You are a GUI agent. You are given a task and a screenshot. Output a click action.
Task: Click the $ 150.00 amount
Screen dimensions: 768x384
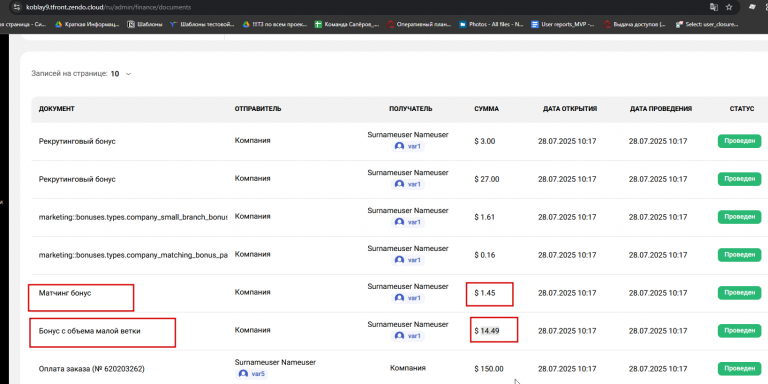point(488,369)
